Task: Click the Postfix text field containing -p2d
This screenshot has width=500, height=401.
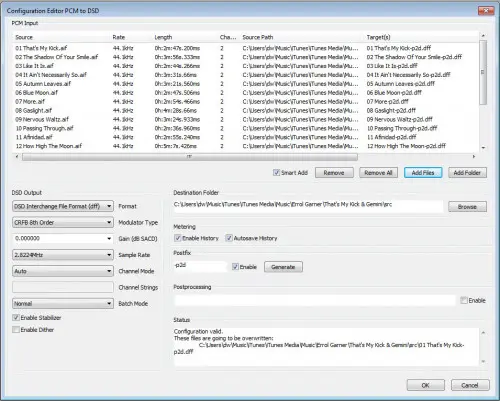Action: 200,266
